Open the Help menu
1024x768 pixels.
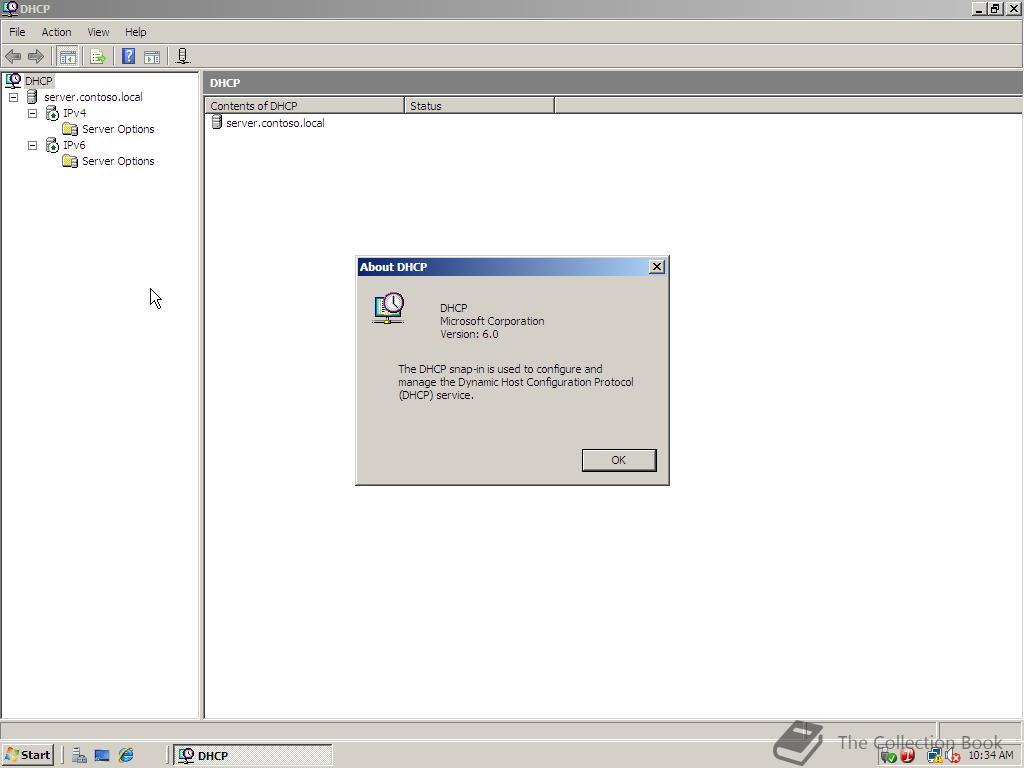tap(136, 32)
